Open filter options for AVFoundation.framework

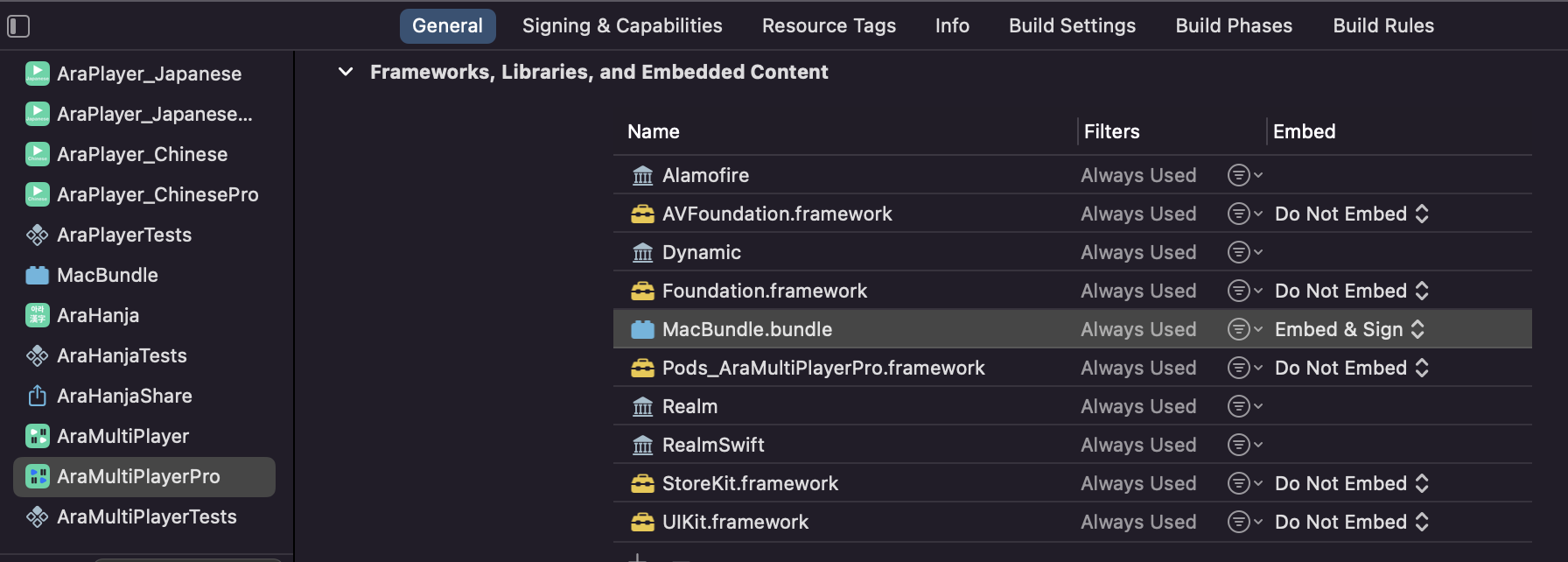pyautogui.click(x=1244, y=214)
